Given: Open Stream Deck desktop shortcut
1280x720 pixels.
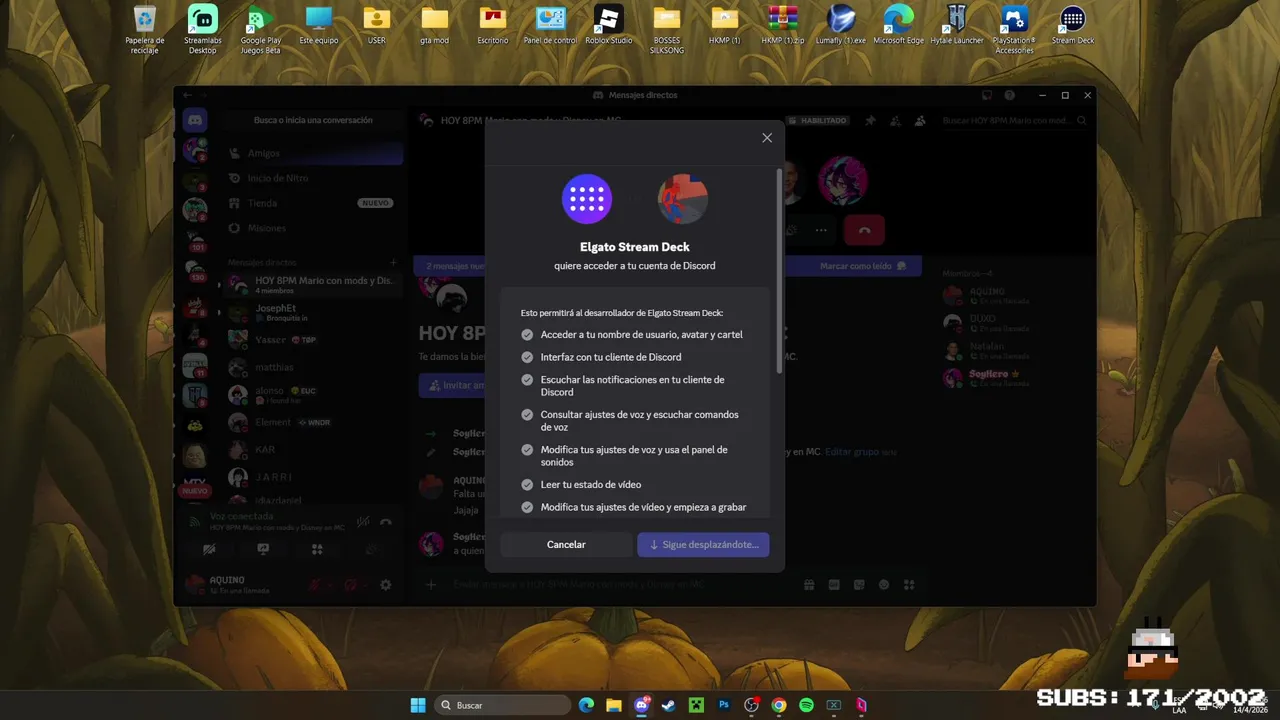Looking at the screenshot, I should coord(1073,25).
